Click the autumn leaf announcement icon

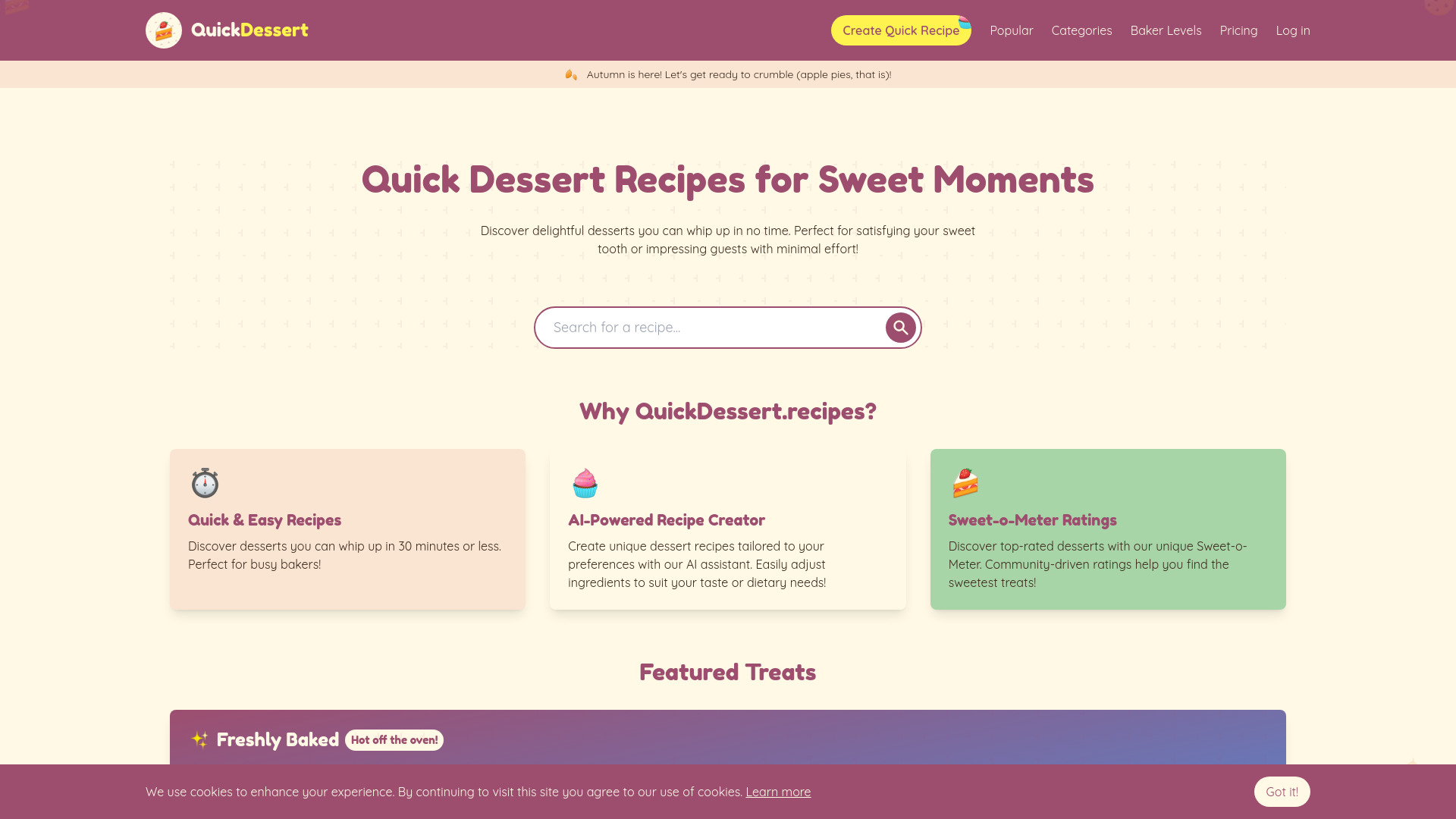click(x=571, y=74)
